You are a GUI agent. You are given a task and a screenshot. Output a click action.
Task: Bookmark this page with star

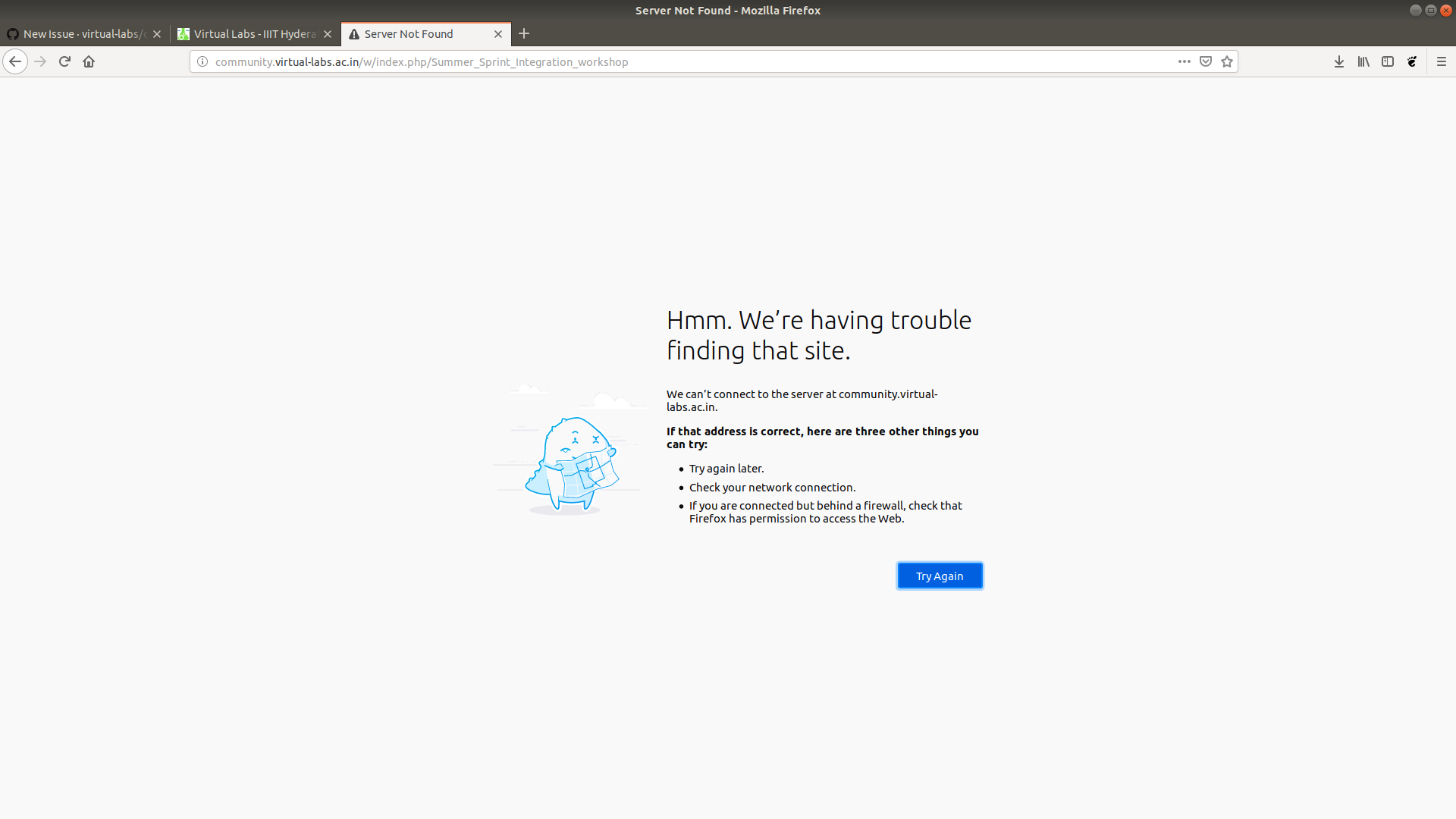point(1227,61)
